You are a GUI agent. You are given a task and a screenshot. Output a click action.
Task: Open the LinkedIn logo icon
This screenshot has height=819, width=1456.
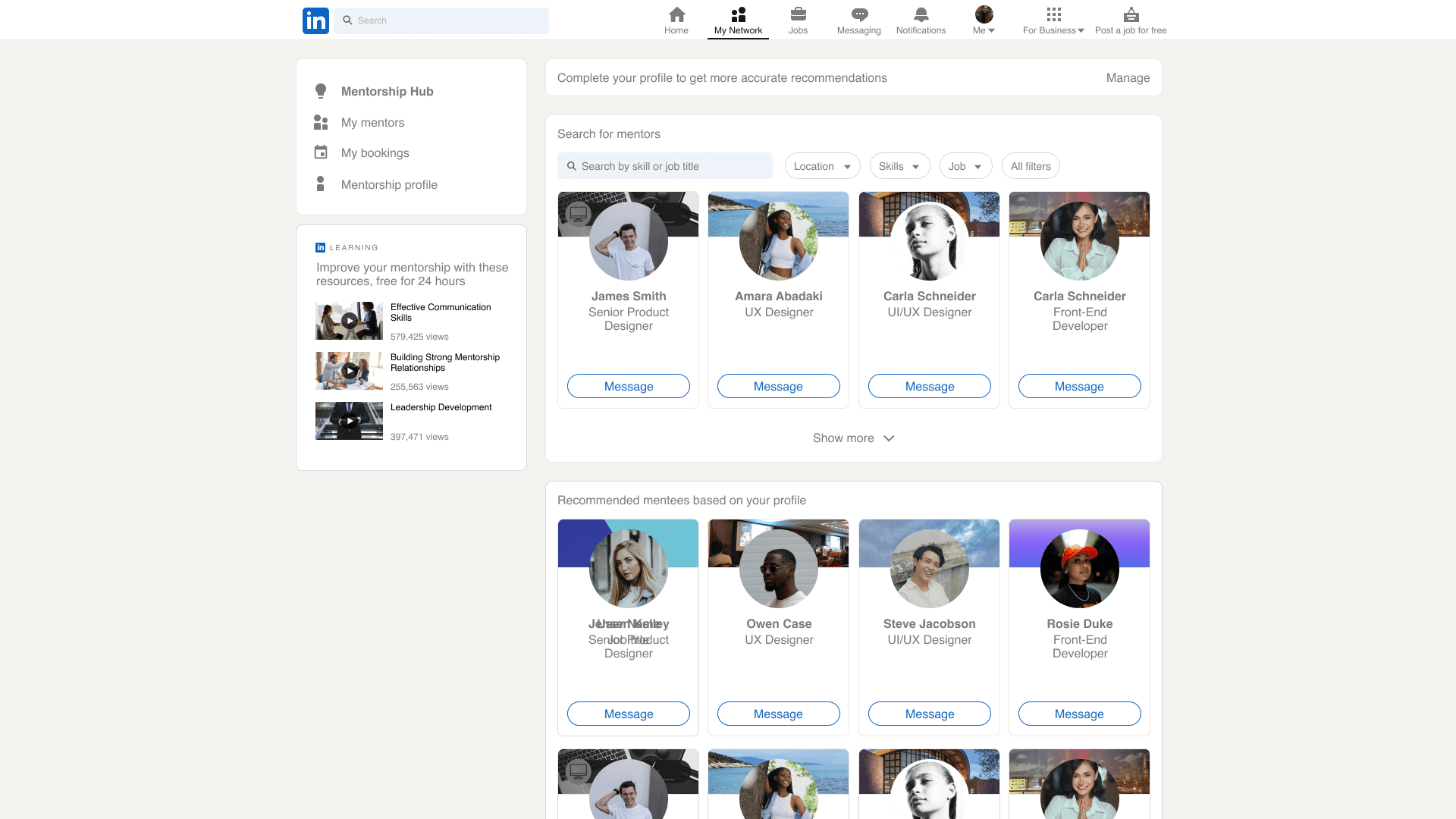click(x=315, y=20)
